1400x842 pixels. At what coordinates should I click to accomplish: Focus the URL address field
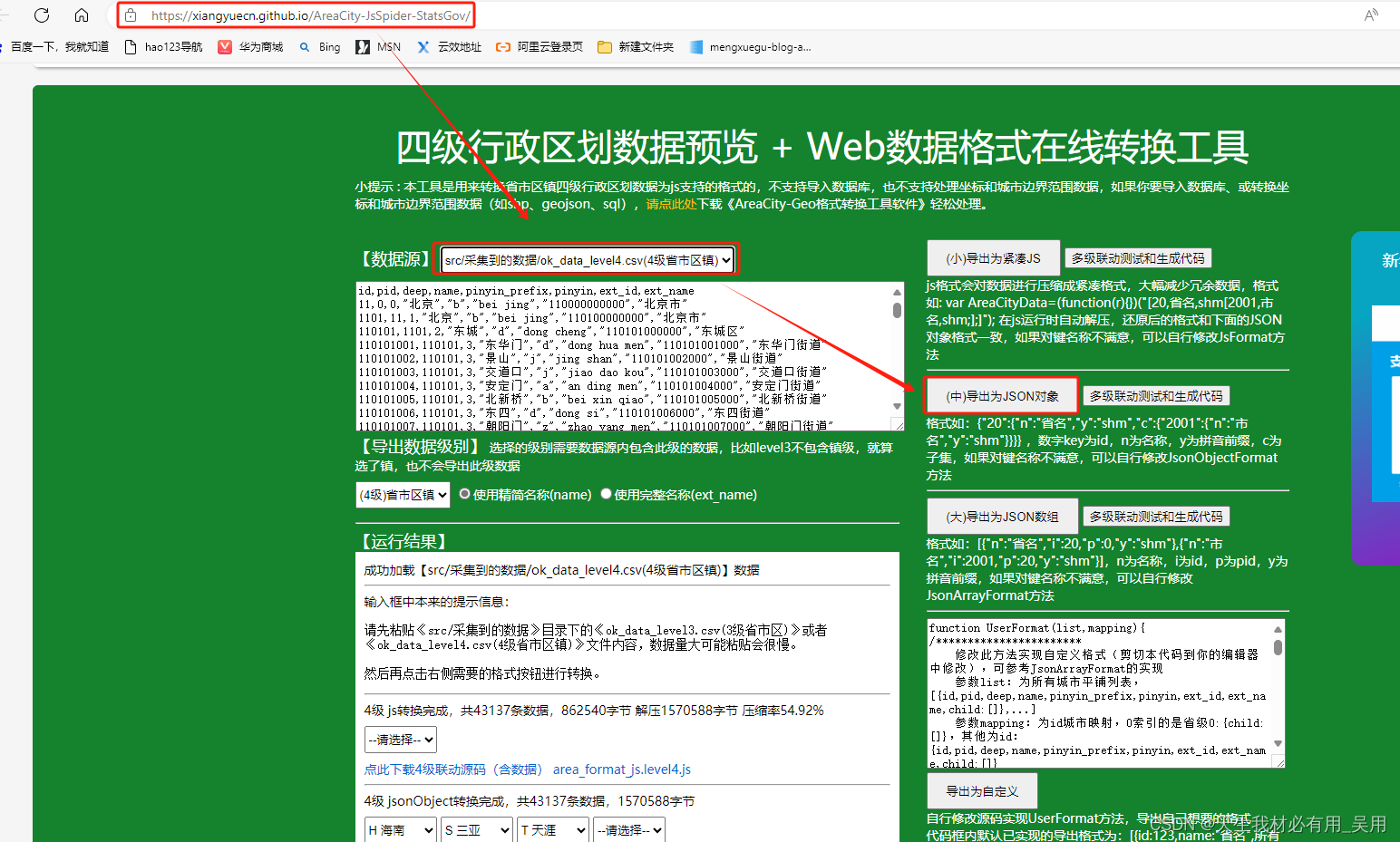(x=310, y=15)
